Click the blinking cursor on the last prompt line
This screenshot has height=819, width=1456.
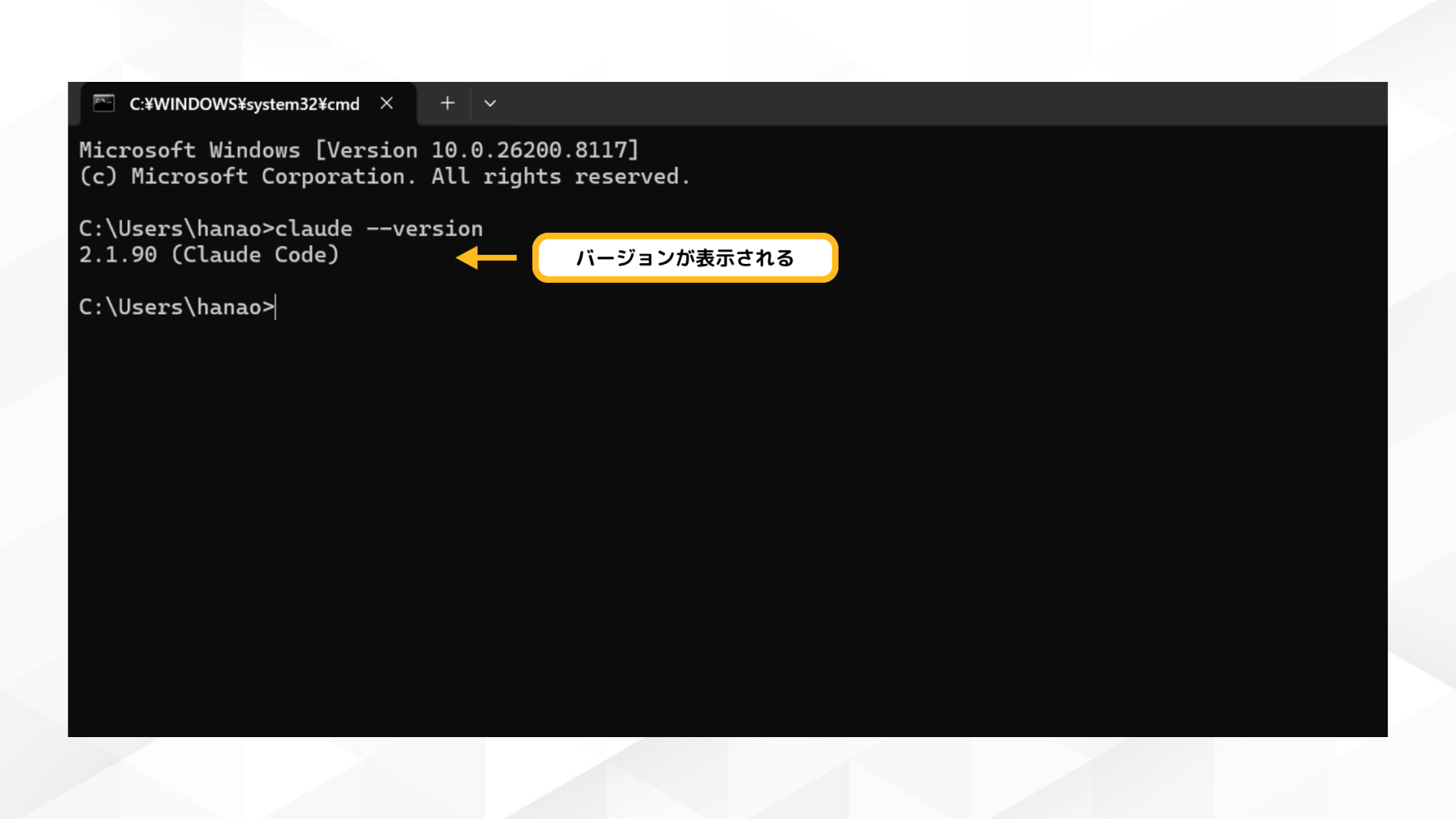click(x=275, y=306)
